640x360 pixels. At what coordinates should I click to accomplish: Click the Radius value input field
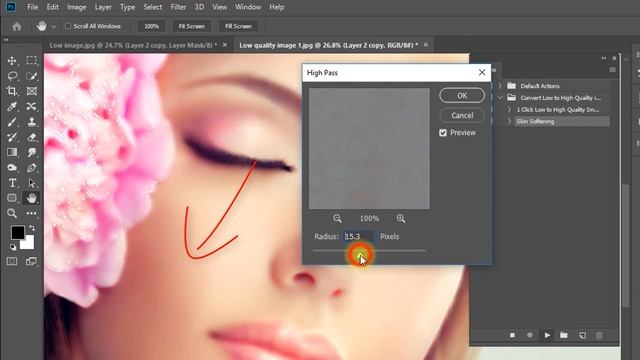[358, 236]
